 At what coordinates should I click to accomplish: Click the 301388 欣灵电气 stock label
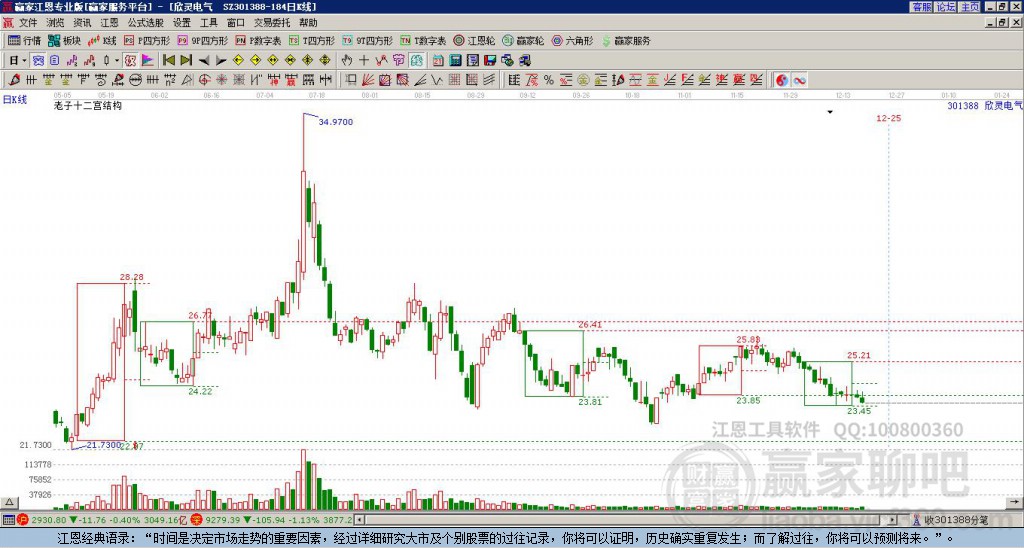point(985,105)
